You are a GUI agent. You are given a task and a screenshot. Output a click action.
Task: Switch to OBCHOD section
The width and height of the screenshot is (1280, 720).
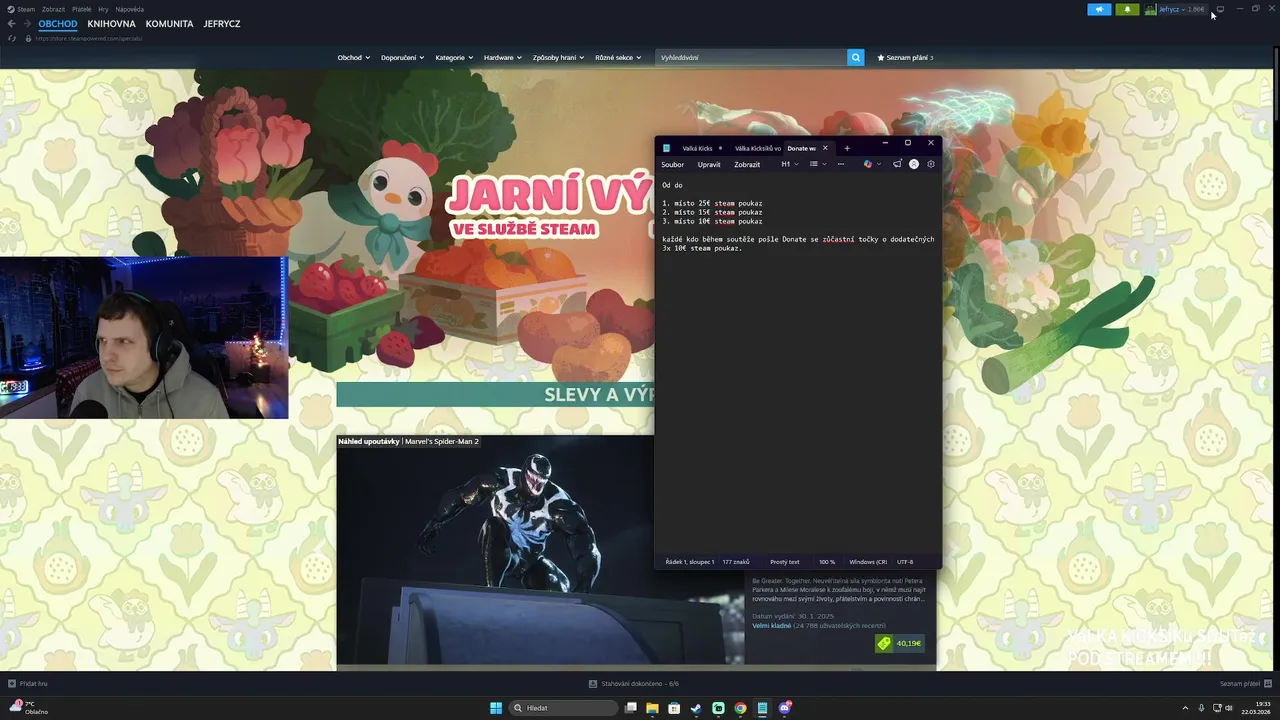click(x=58, y=23)
